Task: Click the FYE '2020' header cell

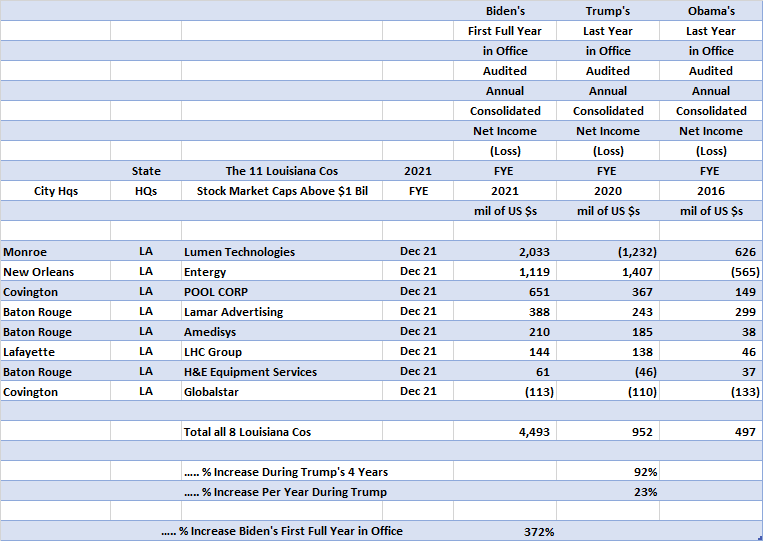Action: [x=608, y=191]
